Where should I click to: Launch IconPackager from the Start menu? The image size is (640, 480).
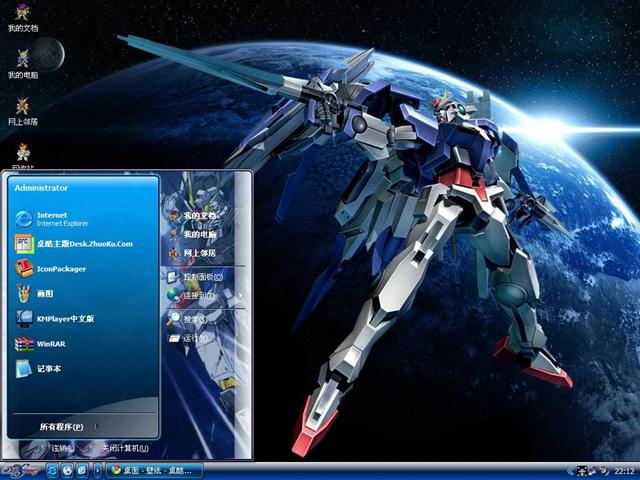click(x=51, y=269)
